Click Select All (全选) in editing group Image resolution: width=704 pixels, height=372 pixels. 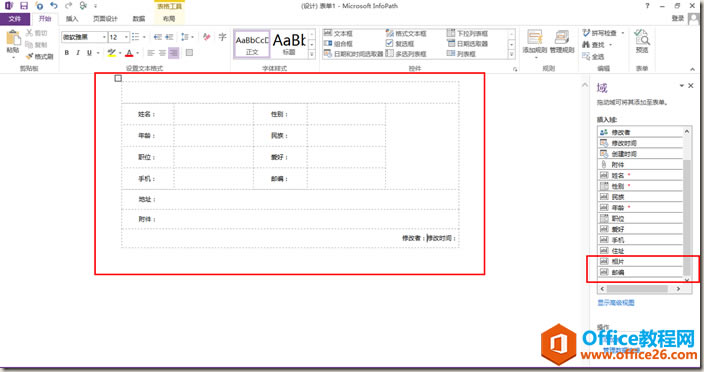coord(593,57)
